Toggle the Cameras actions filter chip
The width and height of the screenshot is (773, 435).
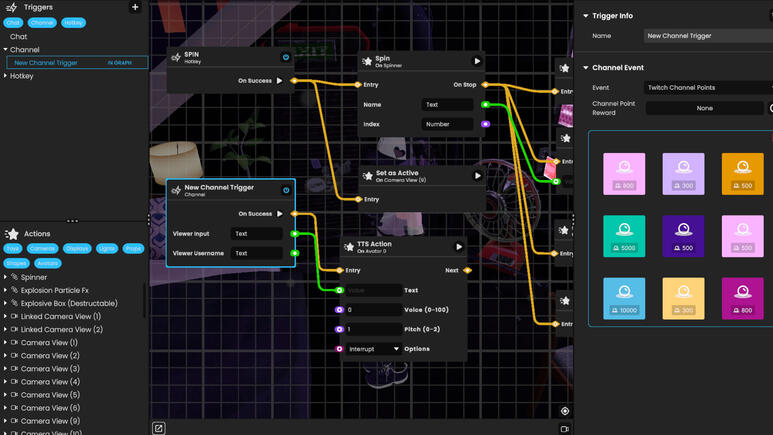[x=42, y=249]
